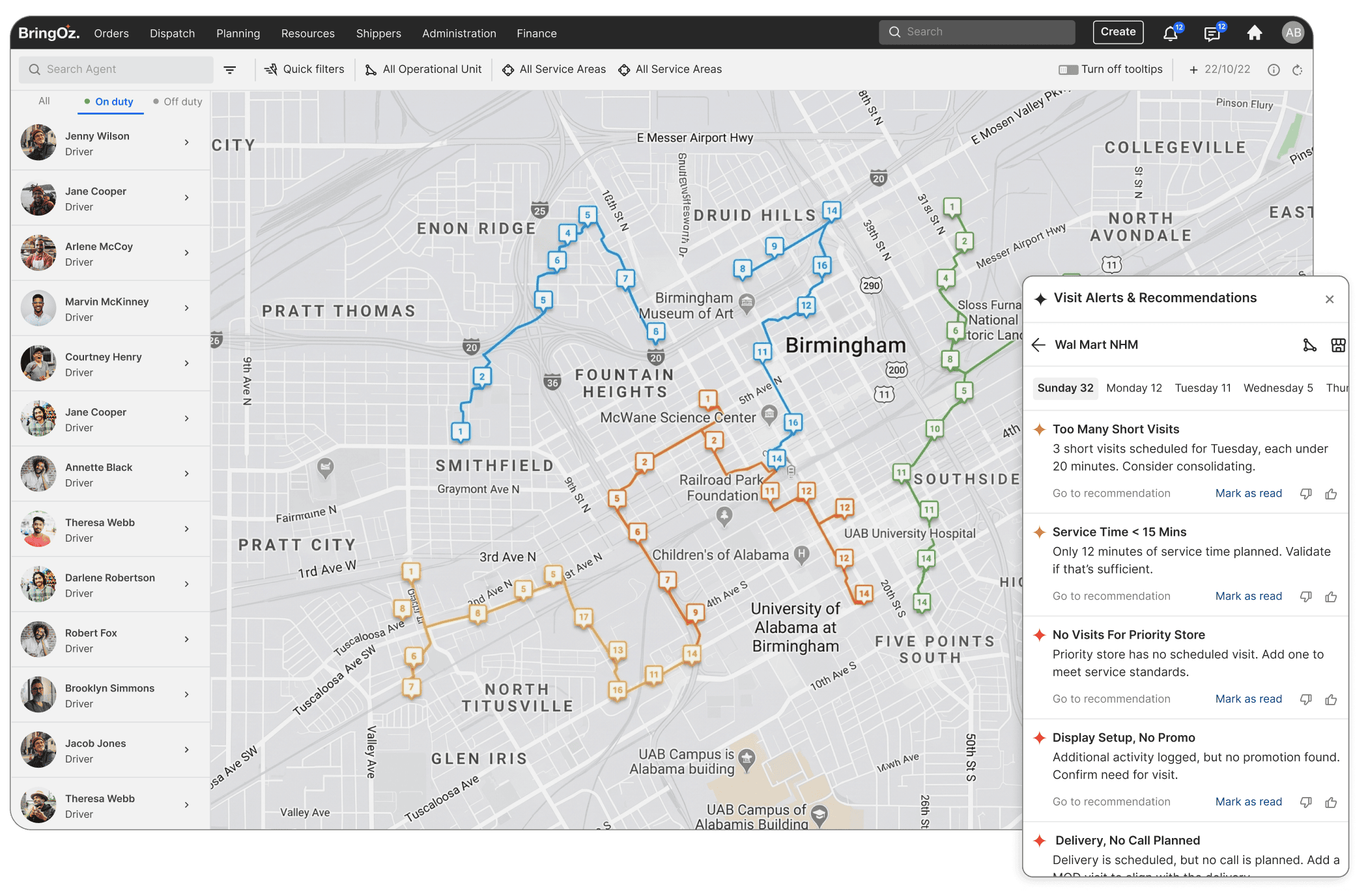This screenshot has height=896, width=1368.
Task: Go to recommendation for Service Time alert
Action: click(1111, 596)
